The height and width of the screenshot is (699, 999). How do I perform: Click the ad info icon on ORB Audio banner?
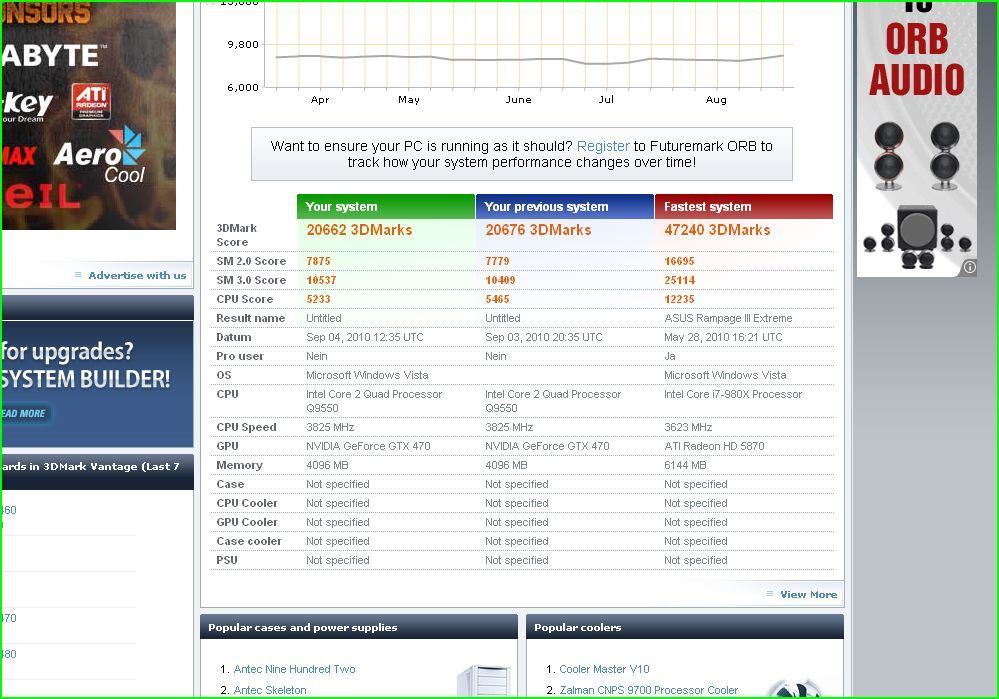[x=969, y=268]
